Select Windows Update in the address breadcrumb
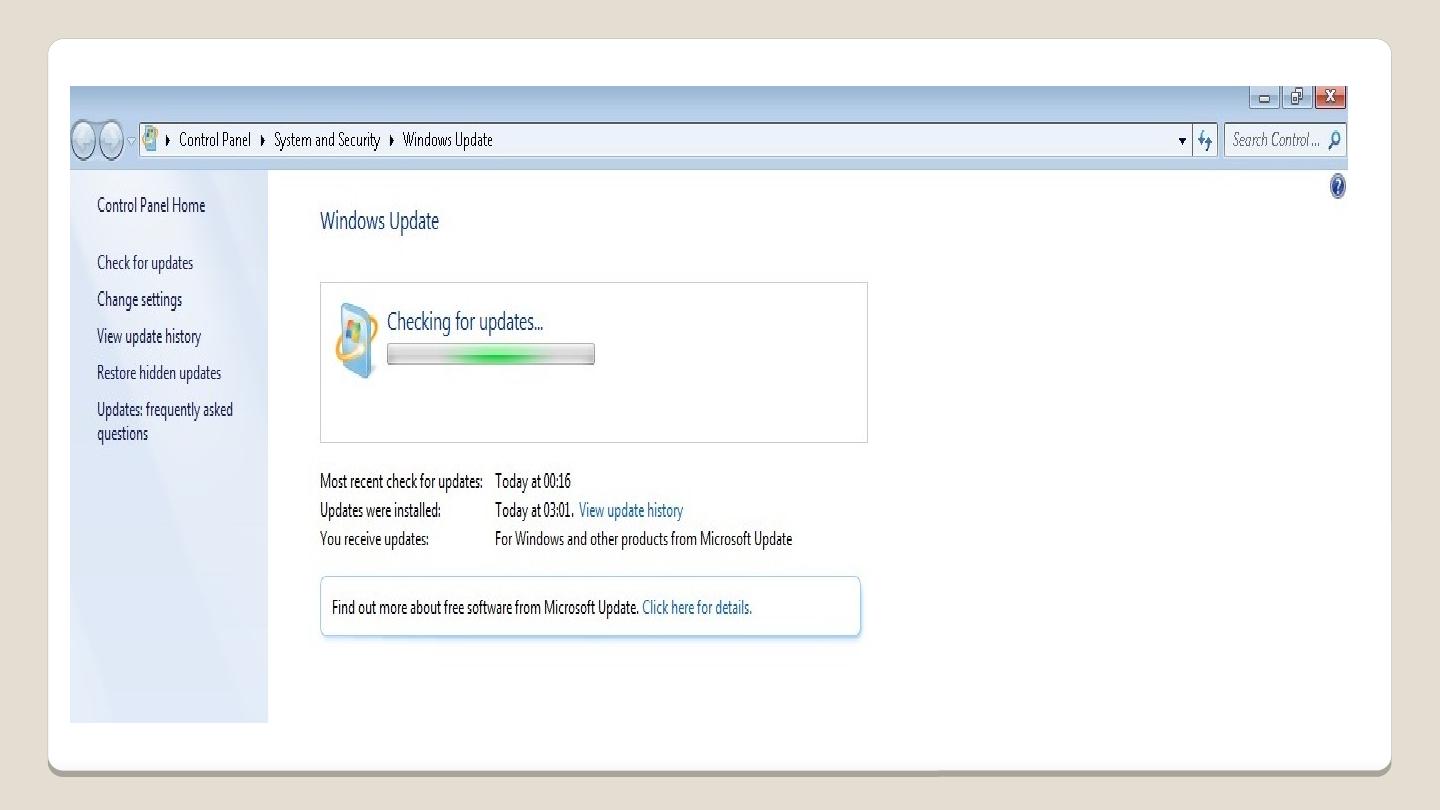 pos(447,140)
